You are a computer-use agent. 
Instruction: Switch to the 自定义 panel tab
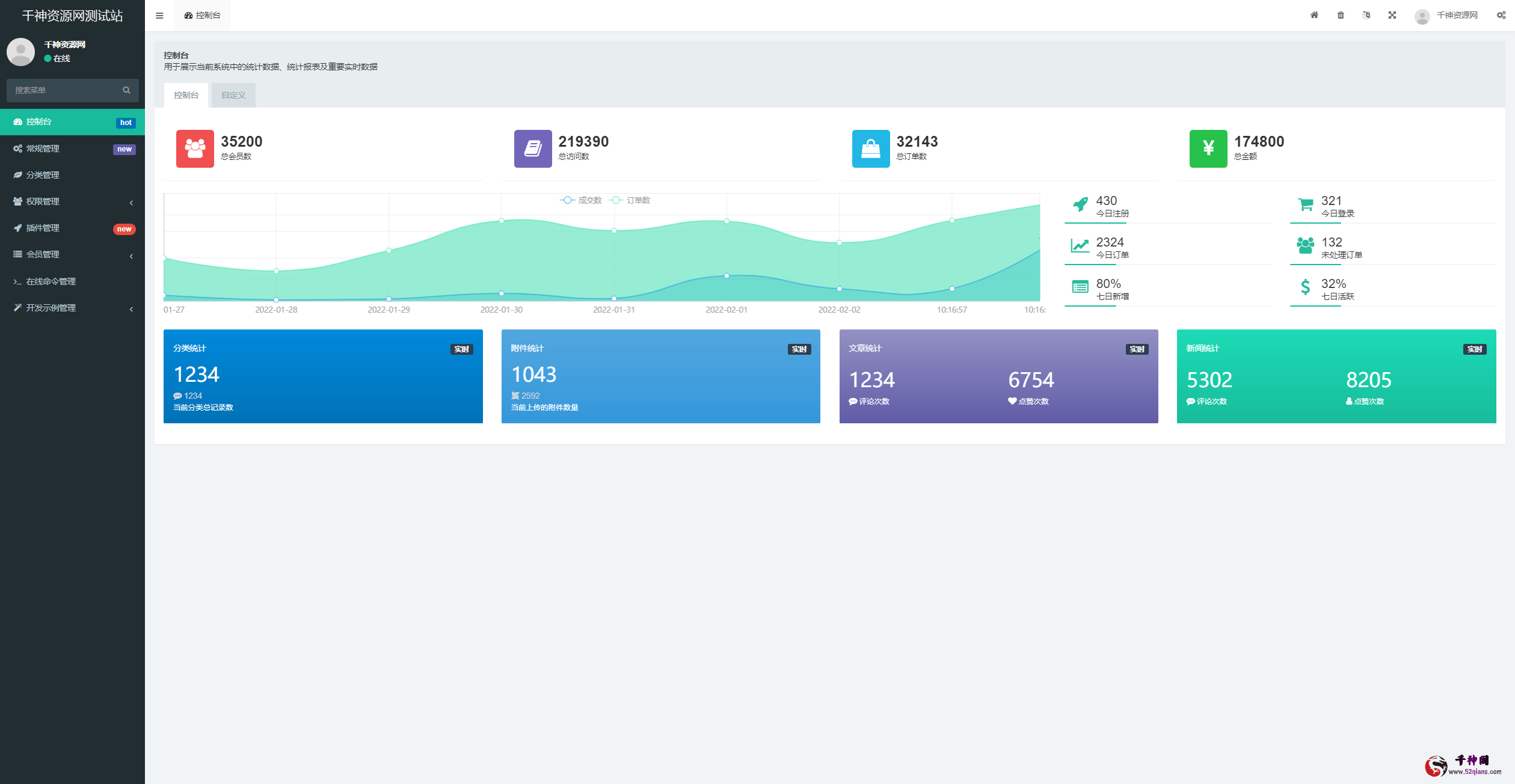click(x=233, y=95)
